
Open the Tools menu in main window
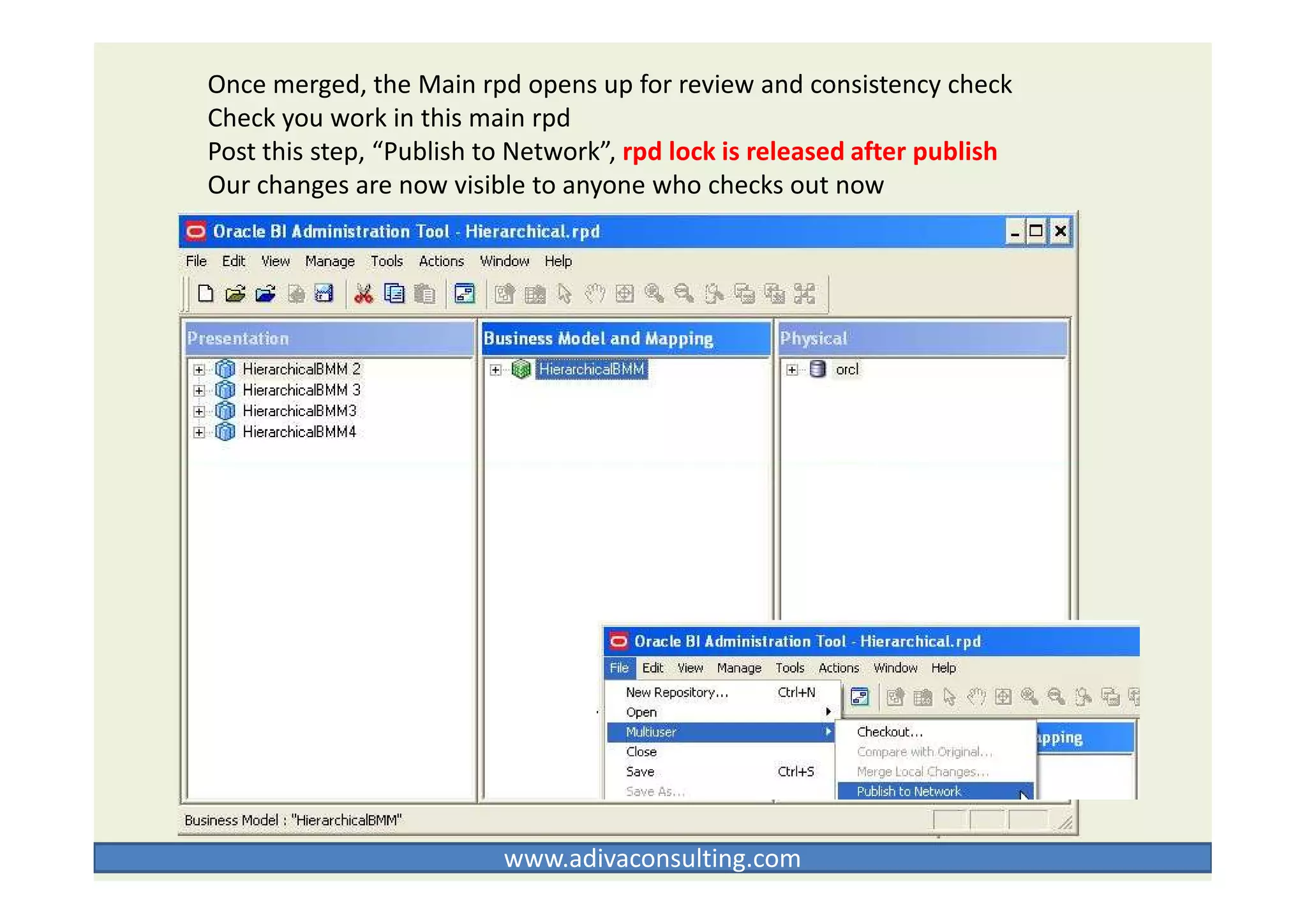[x=387, y=261]
